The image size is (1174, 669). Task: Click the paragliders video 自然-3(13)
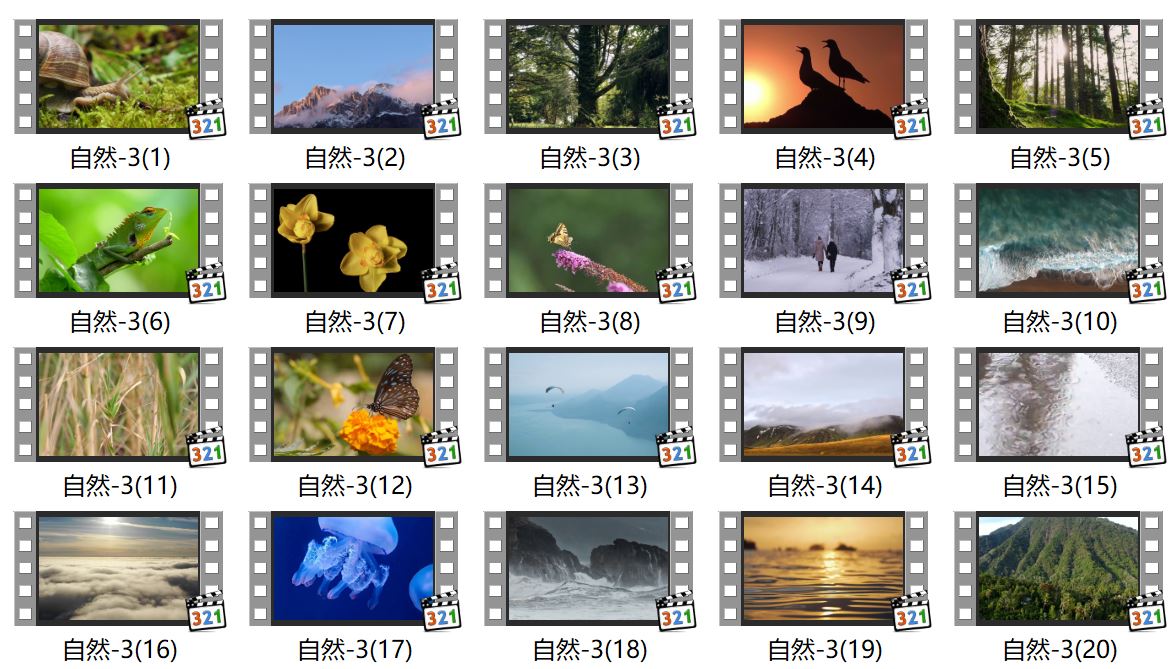(588, 404)
